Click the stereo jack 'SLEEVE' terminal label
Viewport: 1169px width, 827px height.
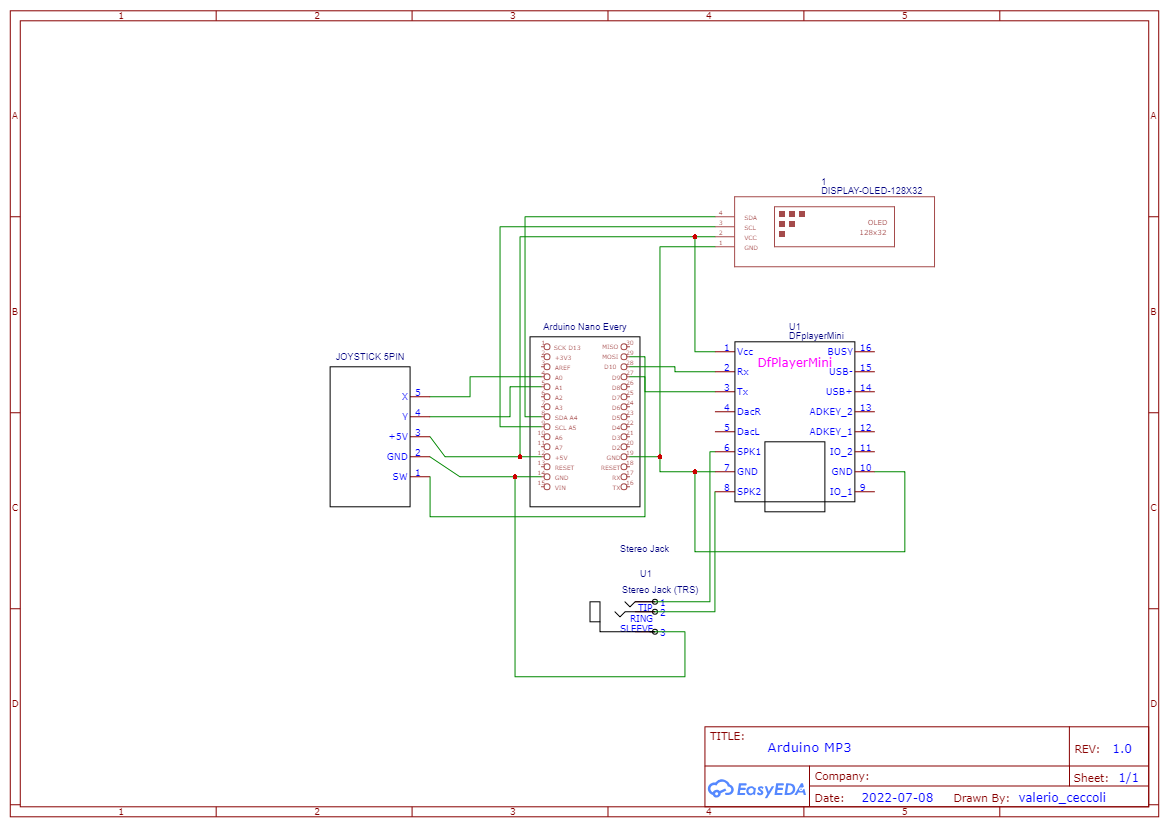coord(637,629)
